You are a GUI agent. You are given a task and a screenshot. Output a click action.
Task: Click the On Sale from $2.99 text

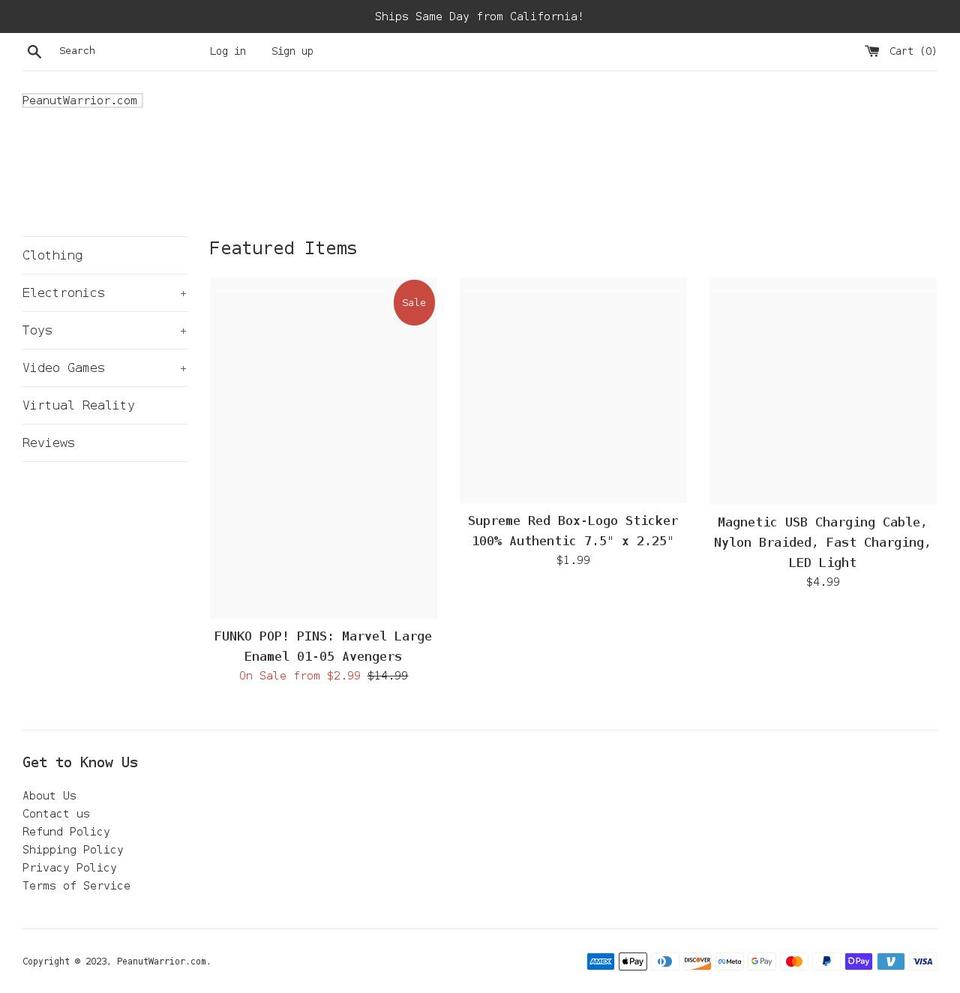300,676
